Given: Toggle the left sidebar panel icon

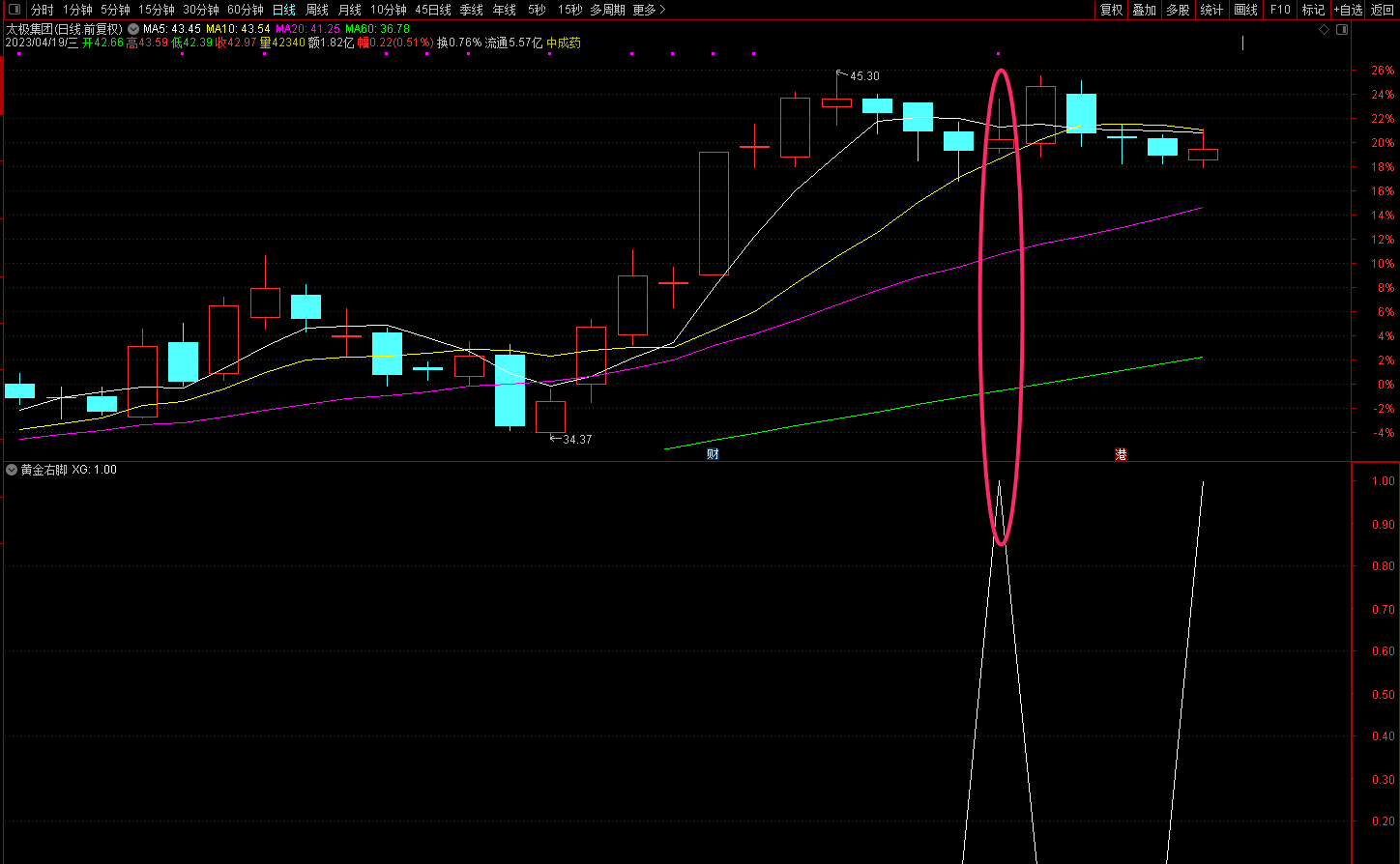Looking at the screenshot, I should pos(14,10).
